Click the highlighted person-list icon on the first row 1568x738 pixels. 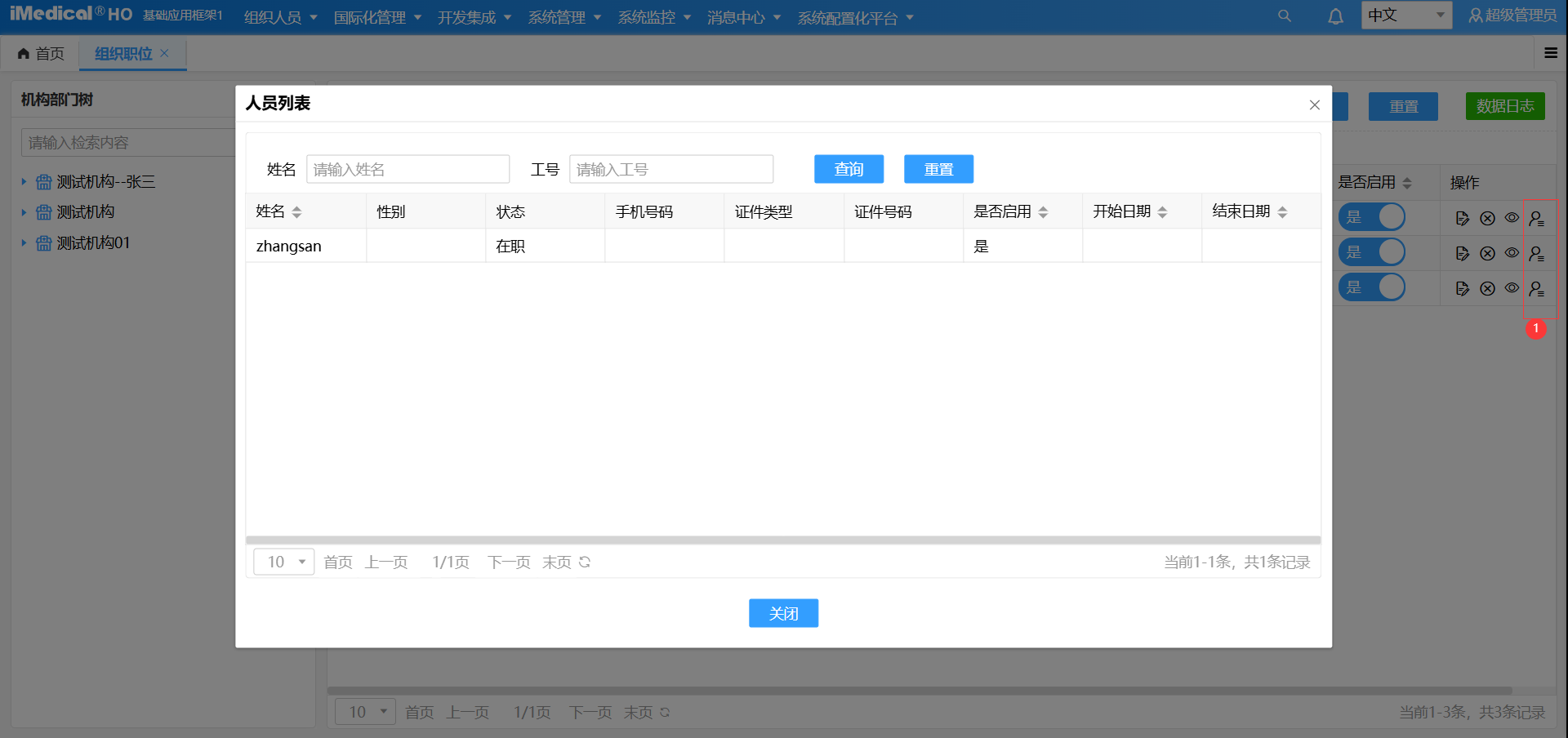click(x=1538, y=218)
